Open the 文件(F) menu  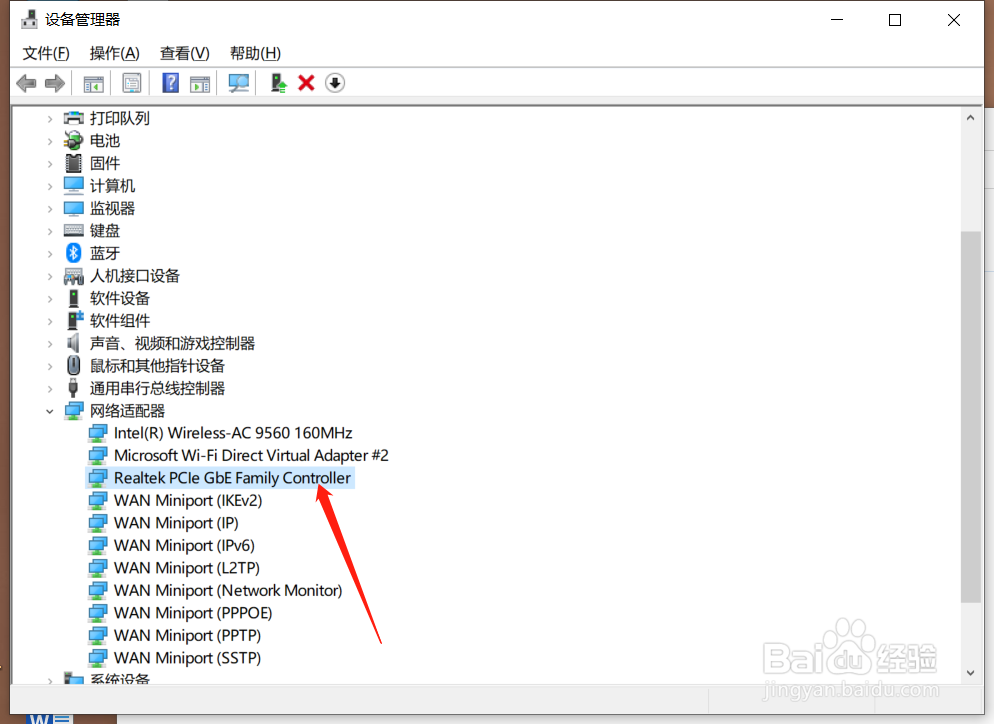click(x=46, y=53)
